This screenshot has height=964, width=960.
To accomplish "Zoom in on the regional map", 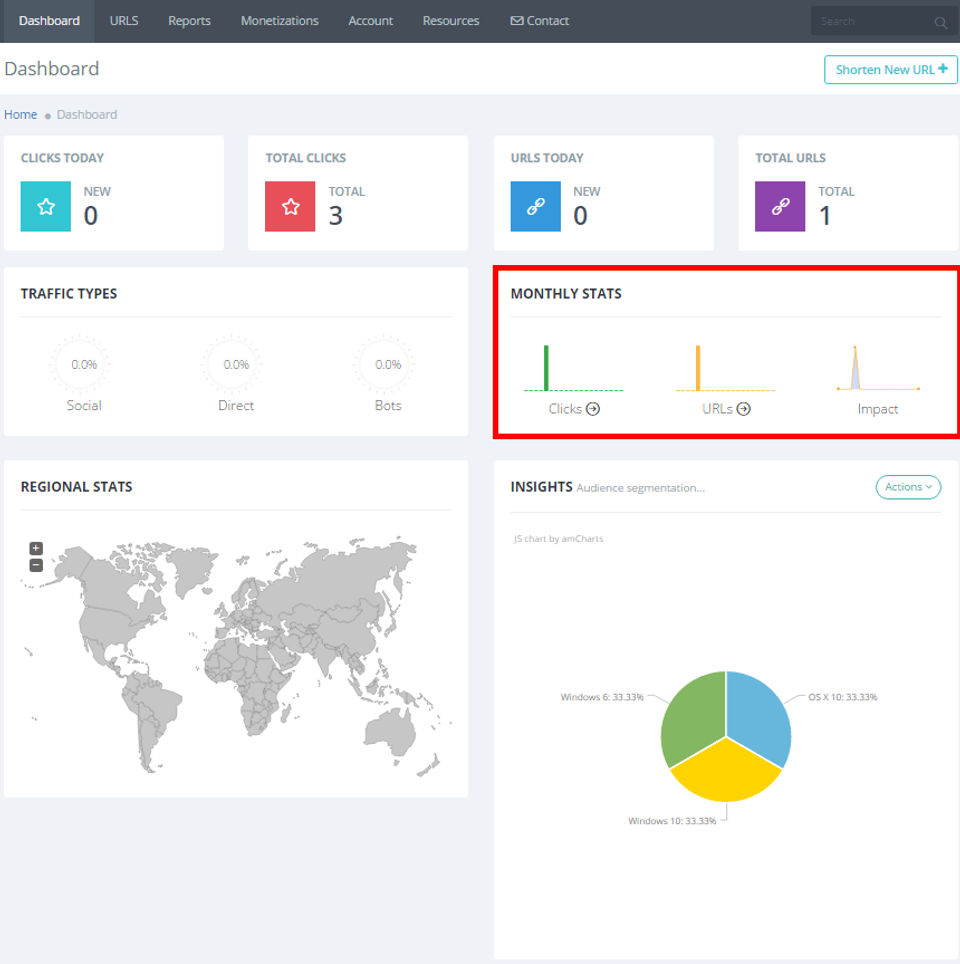I will click(36, 548).
